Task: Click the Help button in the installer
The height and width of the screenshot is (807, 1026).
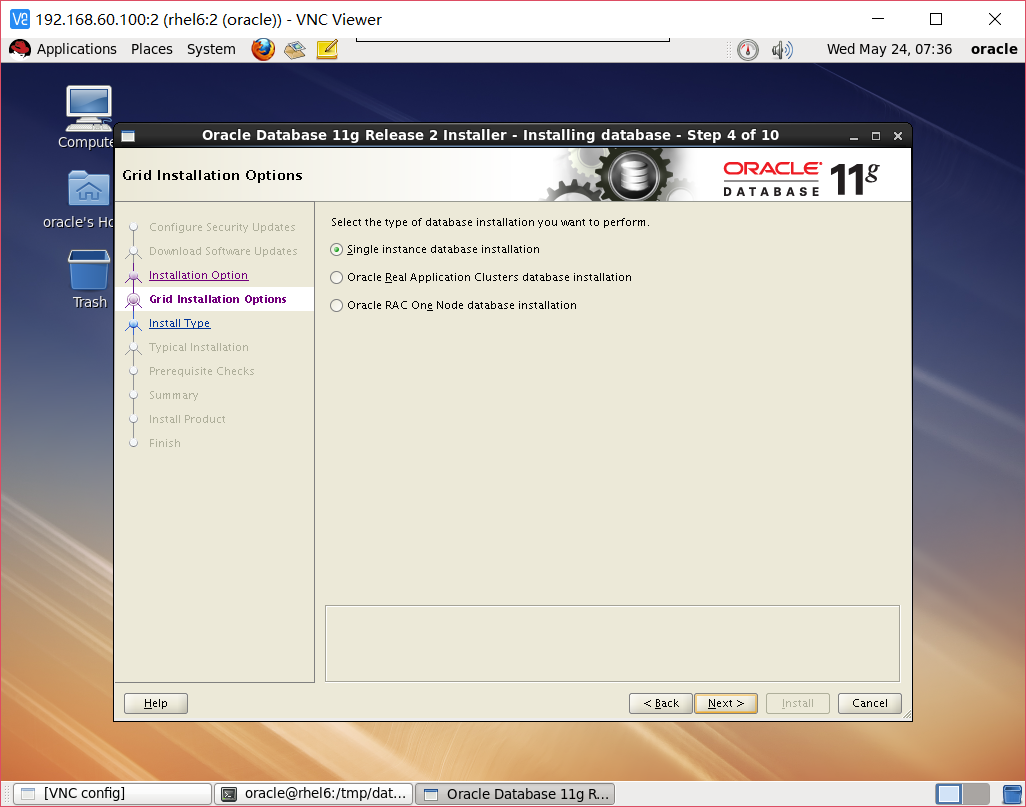Action: coord(155,703)
